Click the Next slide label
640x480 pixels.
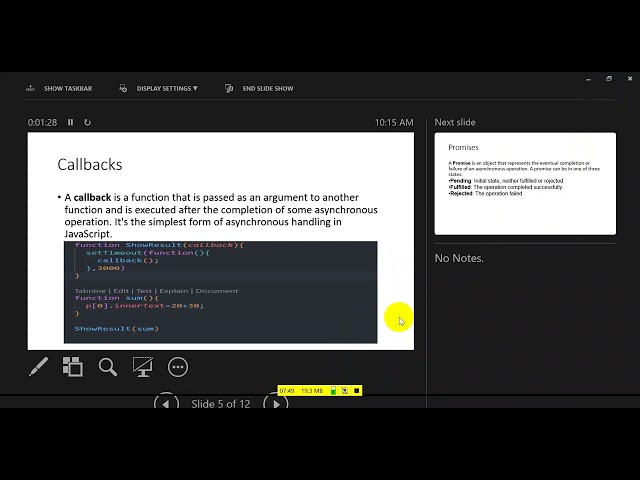pos(455,122)
